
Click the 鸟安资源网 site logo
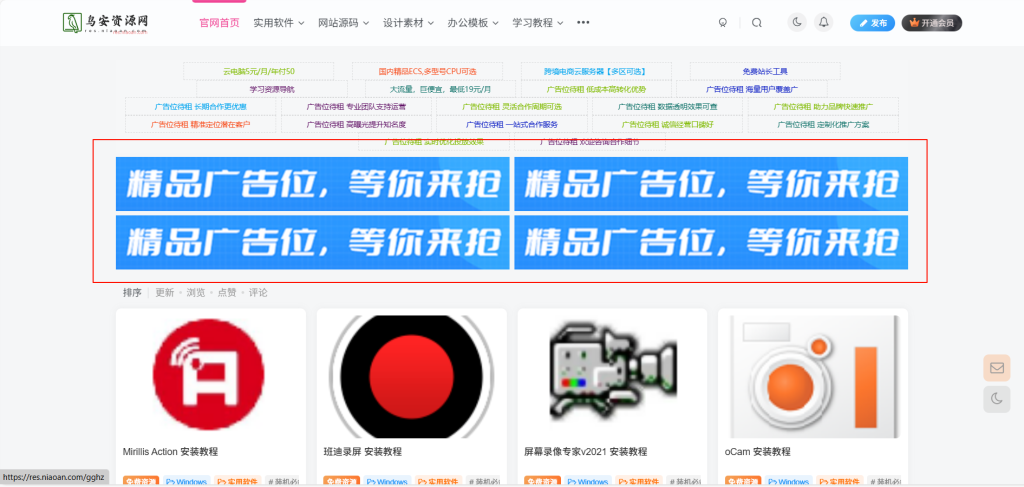click(x=106, y=22)
